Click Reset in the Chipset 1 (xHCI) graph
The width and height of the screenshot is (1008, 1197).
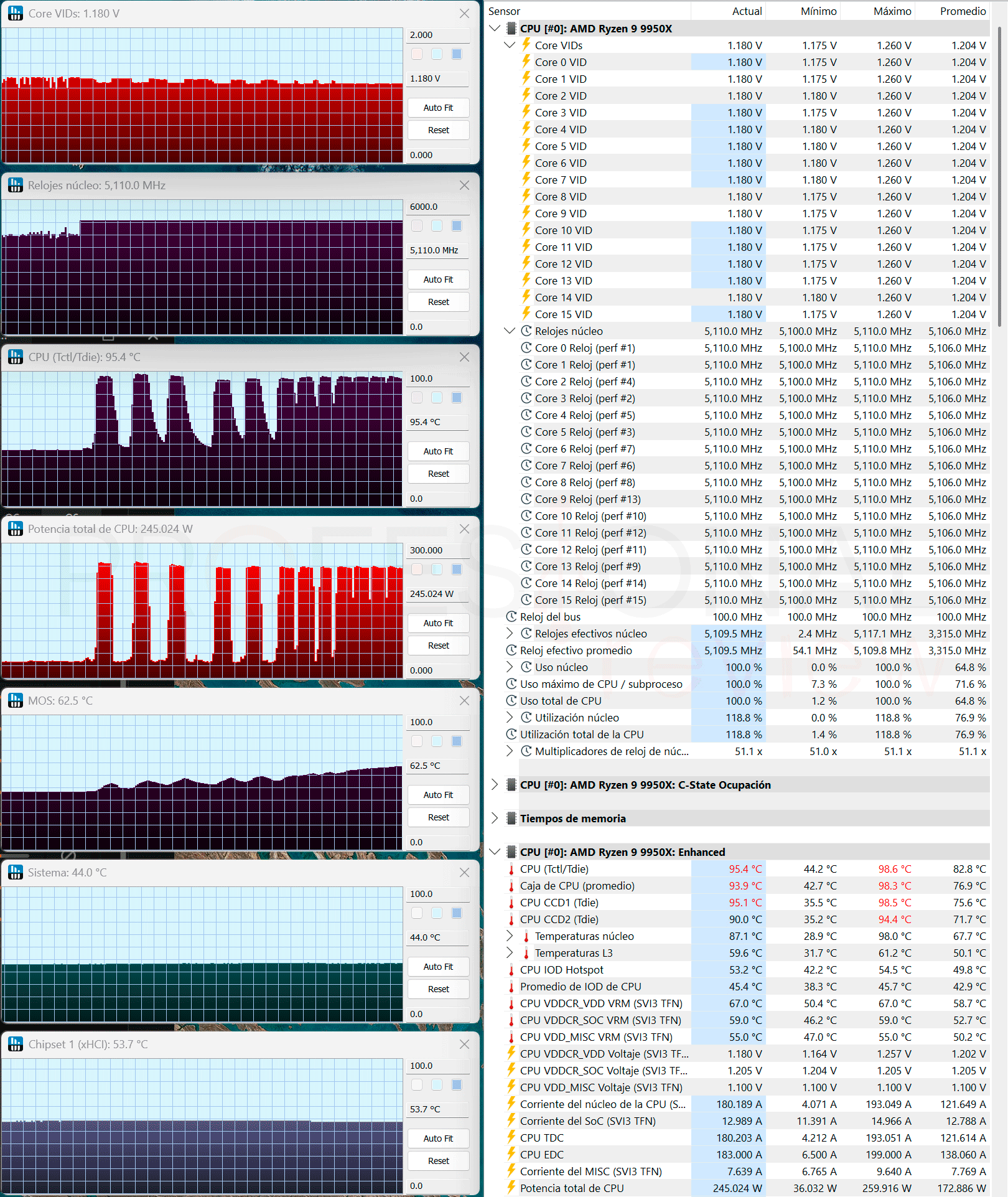[438, 1161]
